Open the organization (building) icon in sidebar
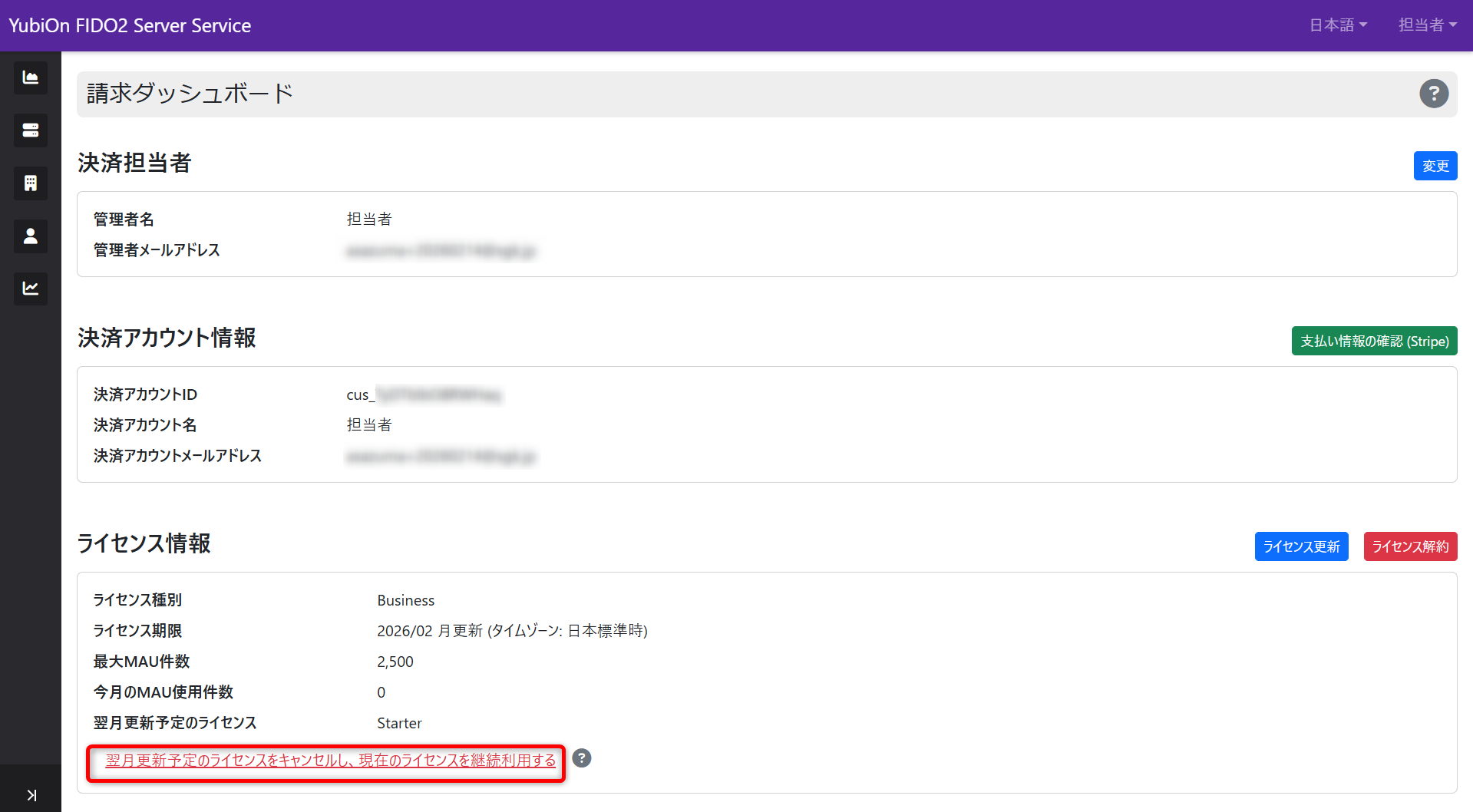This screenshot has height=812, width=1473. [30, 183]
